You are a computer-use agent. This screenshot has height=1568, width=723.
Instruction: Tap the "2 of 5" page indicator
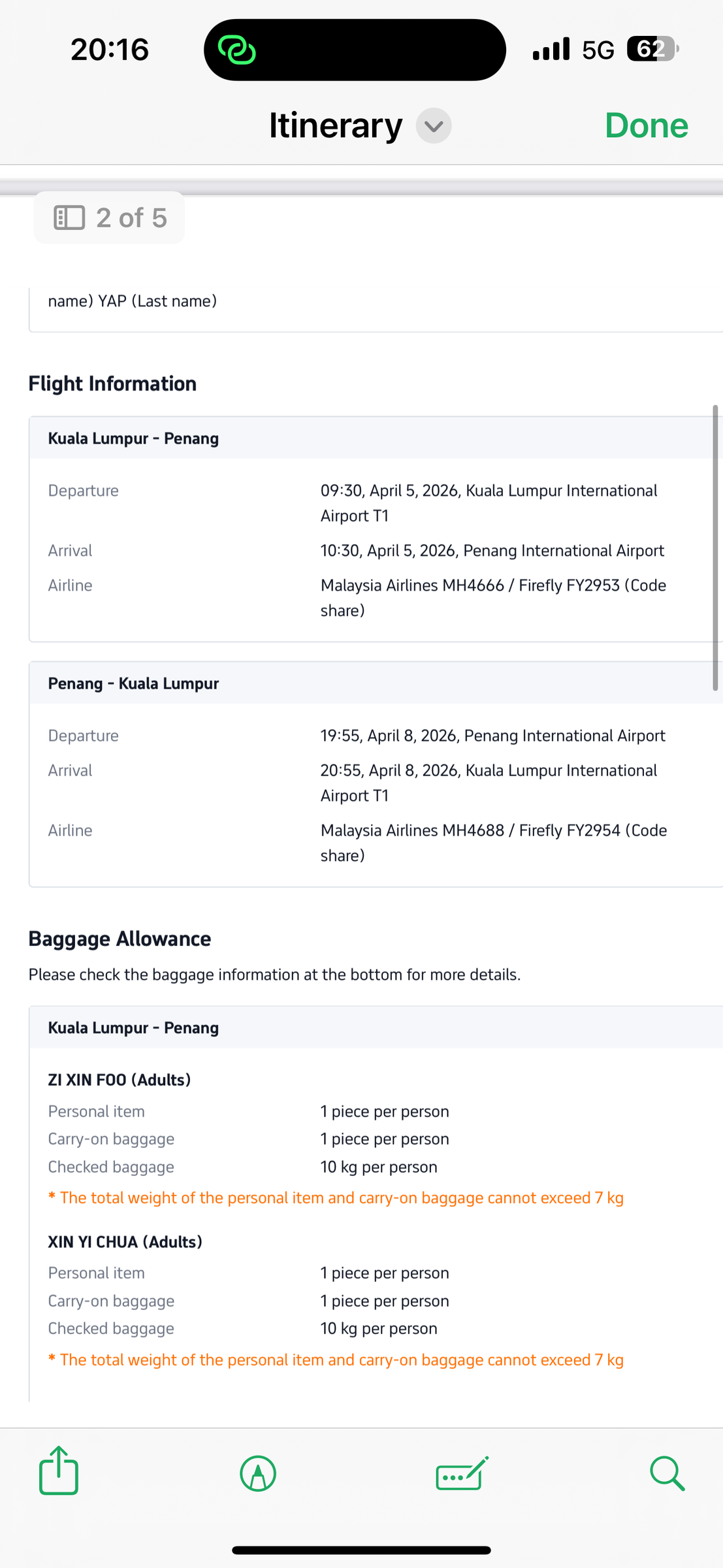(131, 218)
